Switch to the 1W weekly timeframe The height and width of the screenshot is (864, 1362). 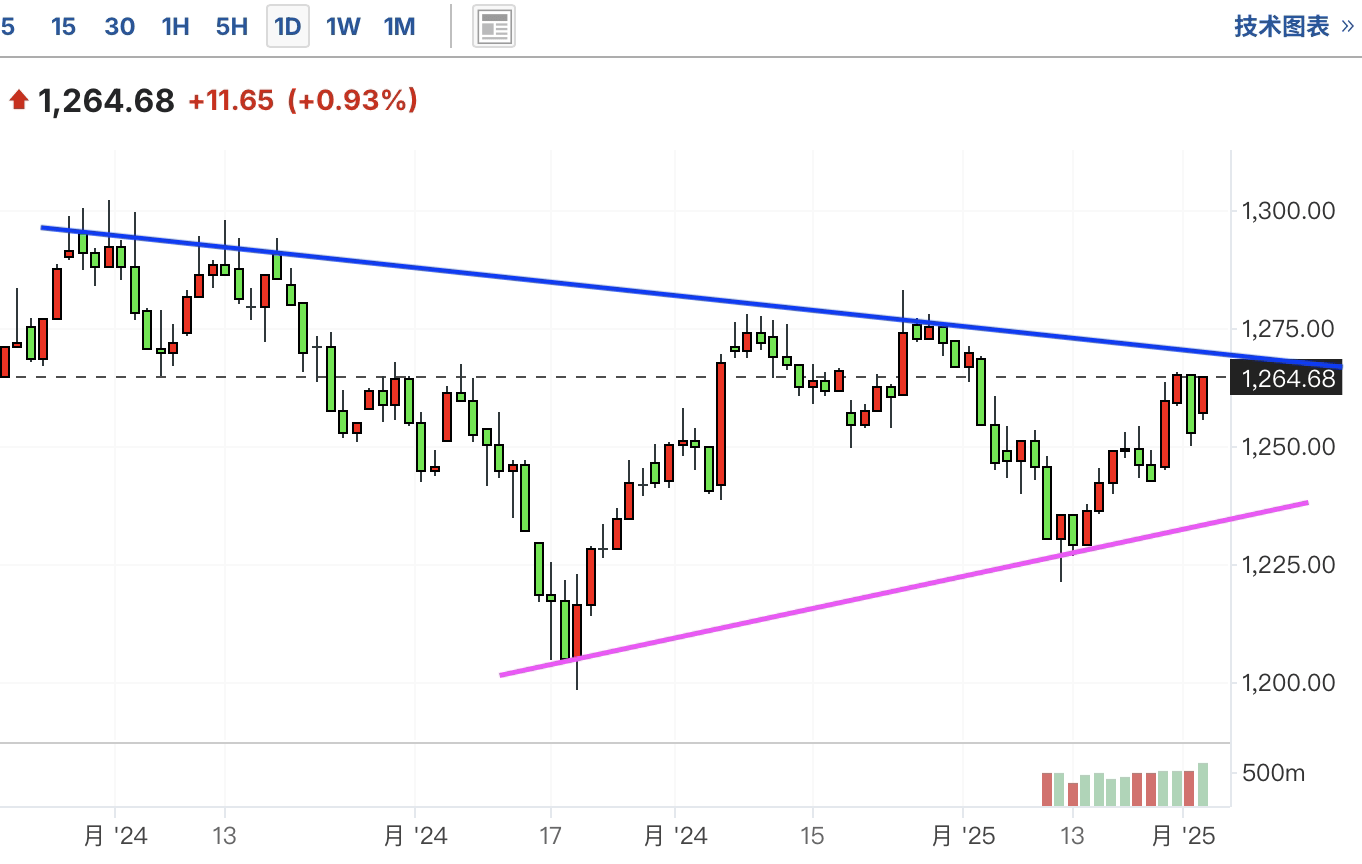[344, 26]
